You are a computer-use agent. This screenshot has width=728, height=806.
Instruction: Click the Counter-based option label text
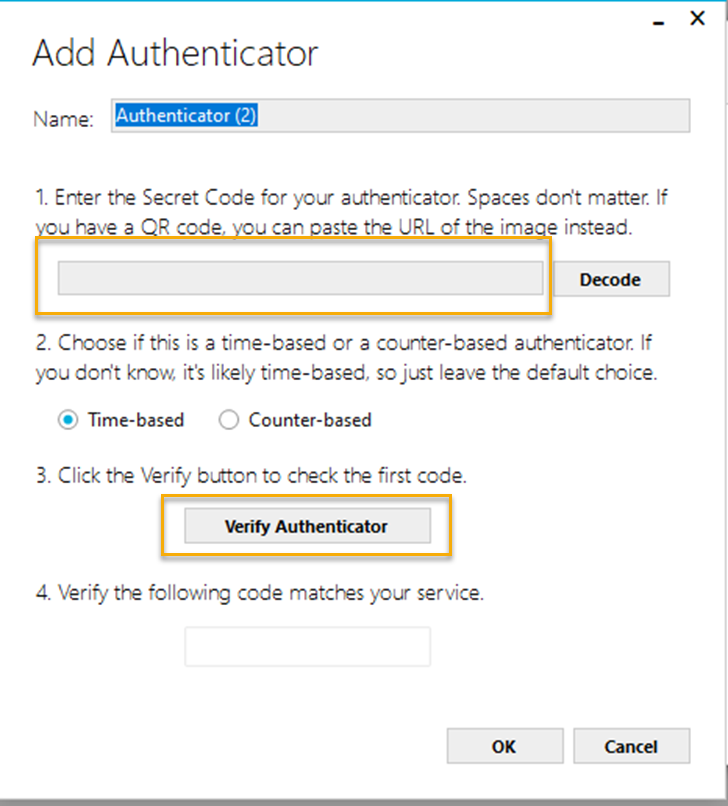pos(310,421)
